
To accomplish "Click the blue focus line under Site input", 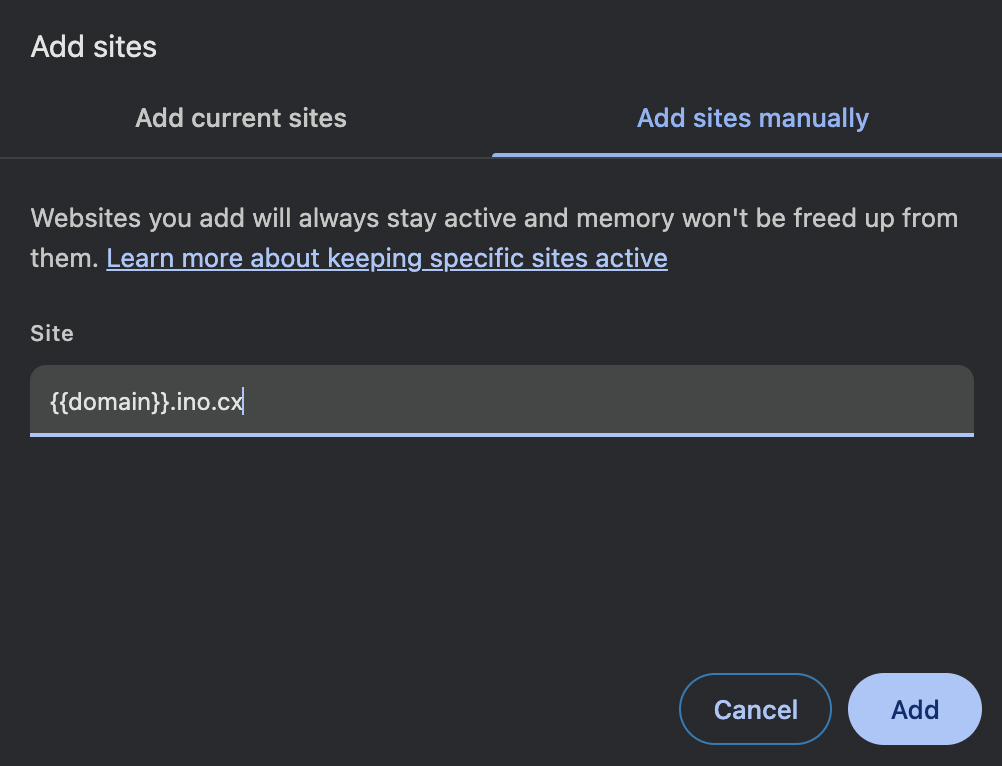I will pos(500,435).
